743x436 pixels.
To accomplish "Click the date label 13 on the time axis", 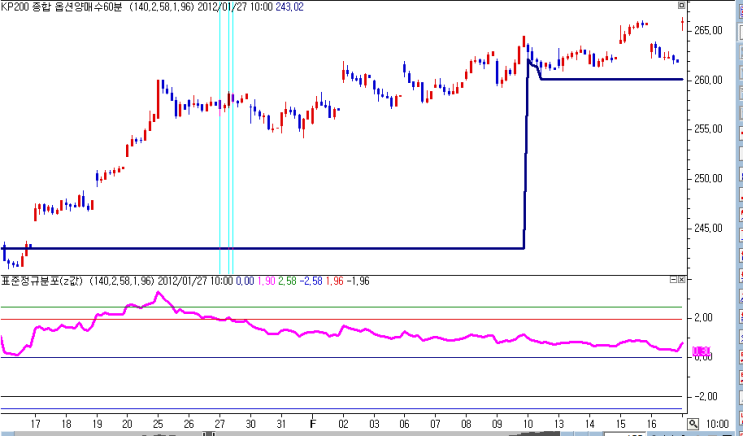I will coord(559,424).
